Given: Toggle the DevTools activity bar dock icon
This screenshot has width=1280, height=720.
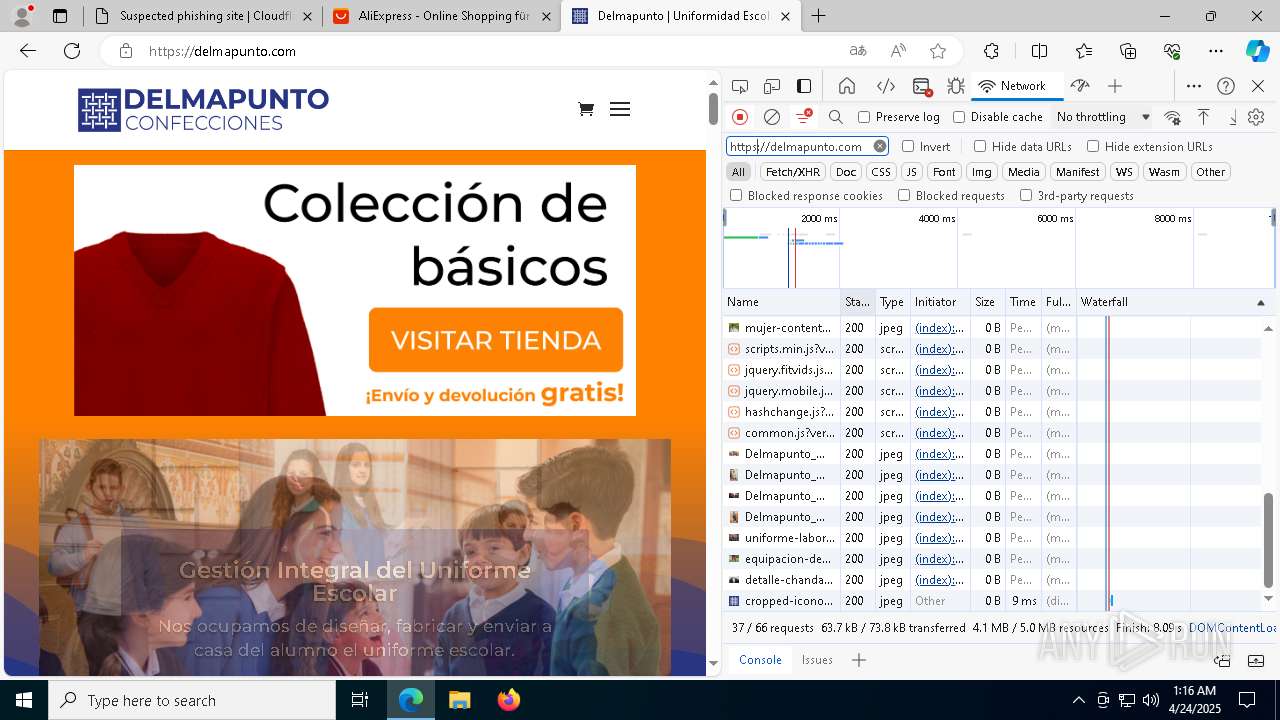Looking at the screenshot, I should pos(804,86).
